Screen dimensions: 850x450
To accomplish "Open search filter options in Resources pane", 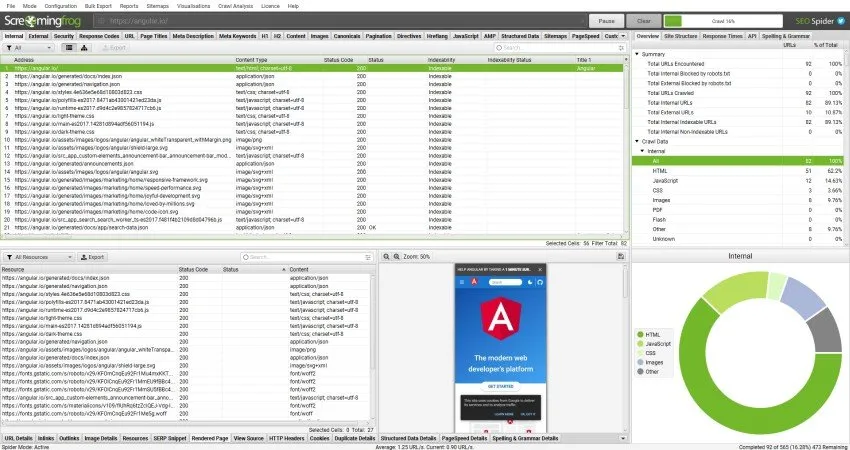I will tap(253, 257).
